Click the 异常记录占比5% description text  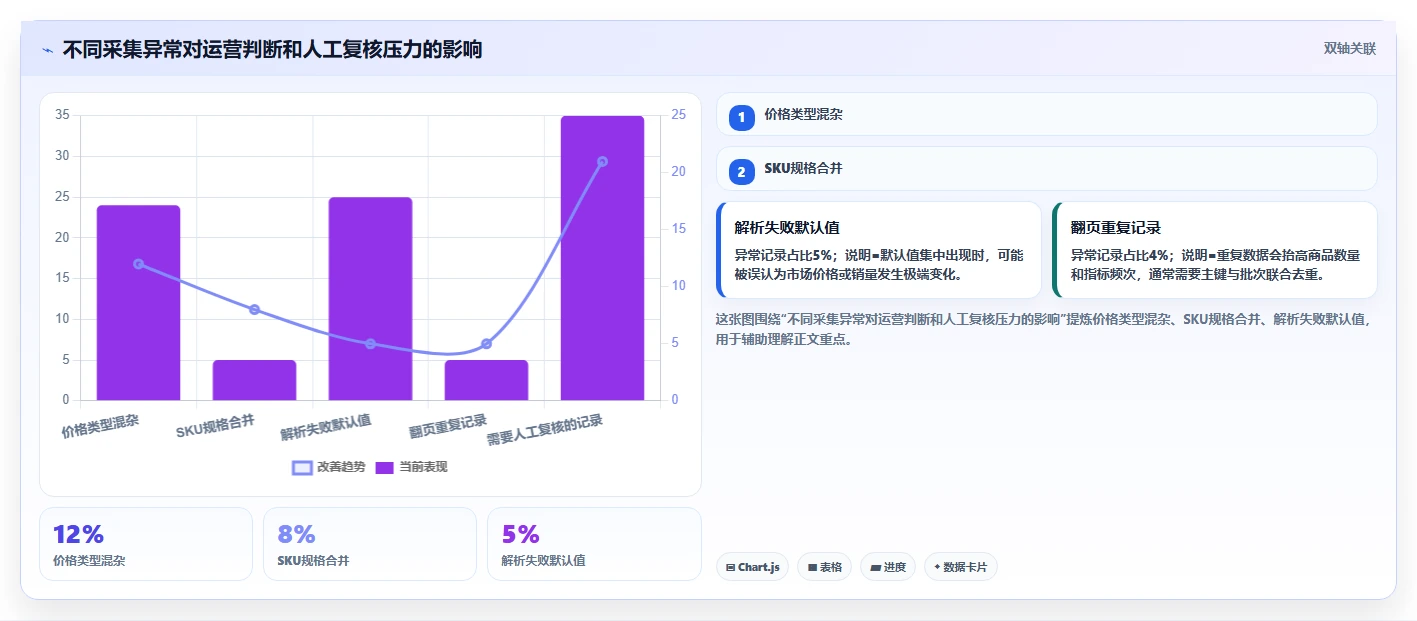879,264
